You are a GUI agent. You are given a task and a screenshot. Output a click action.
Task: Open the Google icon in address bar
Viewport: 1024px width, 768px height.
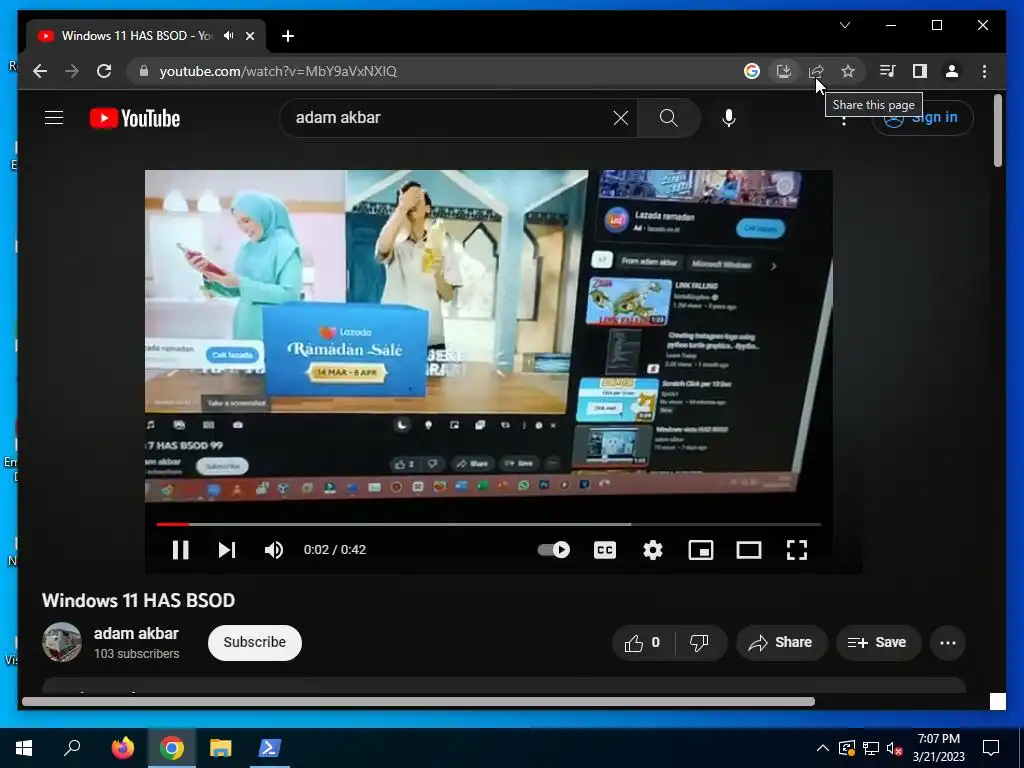pos(752,71)
